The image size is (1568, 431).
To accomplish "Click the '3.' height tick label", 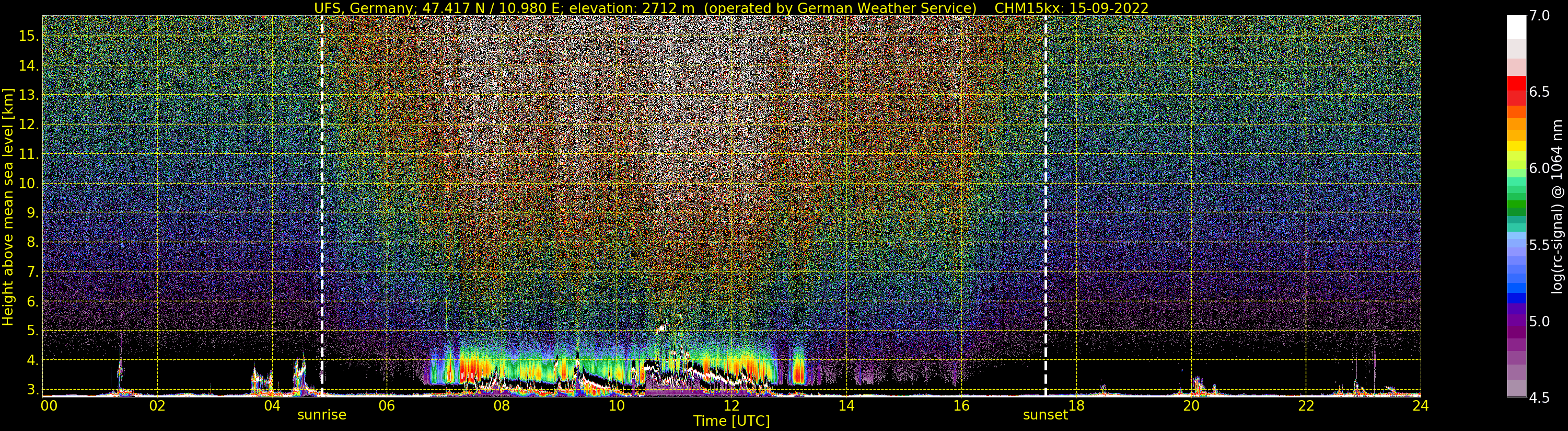I will point(32,390).
